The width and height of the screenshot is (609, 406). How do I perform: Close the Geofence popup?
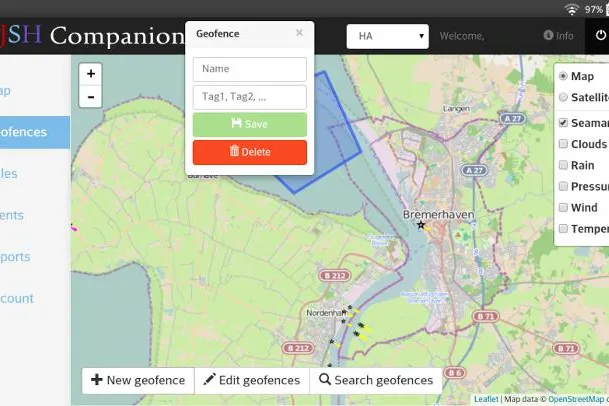pos(299,33)
